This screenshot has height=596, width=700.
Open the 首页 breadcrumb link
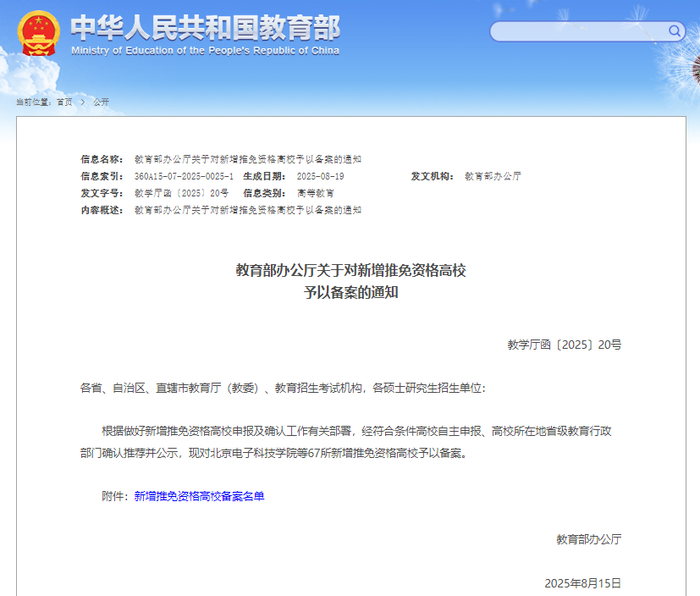coord(64,102)
